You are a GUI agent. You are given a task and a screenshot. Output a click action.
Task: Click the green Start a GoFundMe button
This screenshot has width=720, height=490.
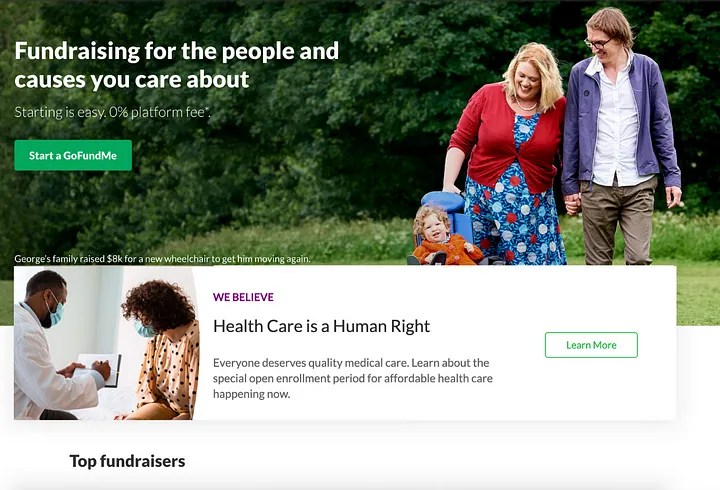click(x=73, y=155)
